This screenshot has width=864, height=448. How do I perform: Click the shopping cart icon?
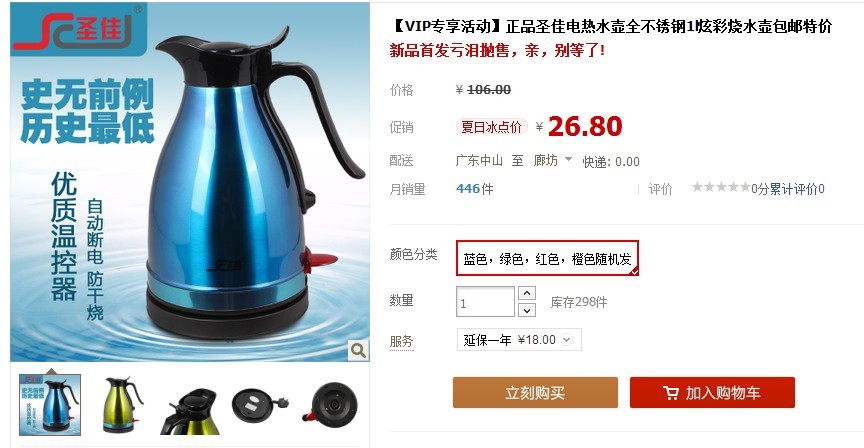(671, 393)
